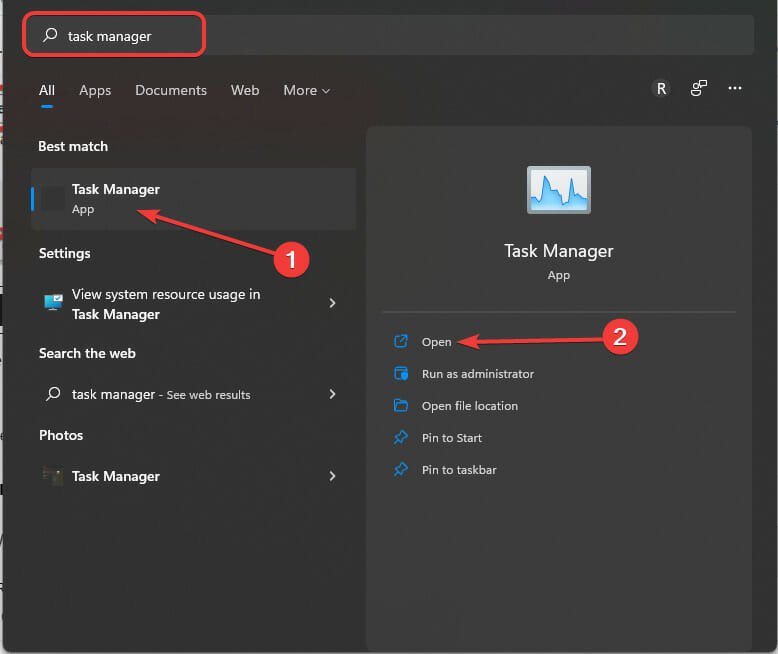Viewport: 778px width, 654px height.
Task: Click the Open action icon
Action: 401,342
